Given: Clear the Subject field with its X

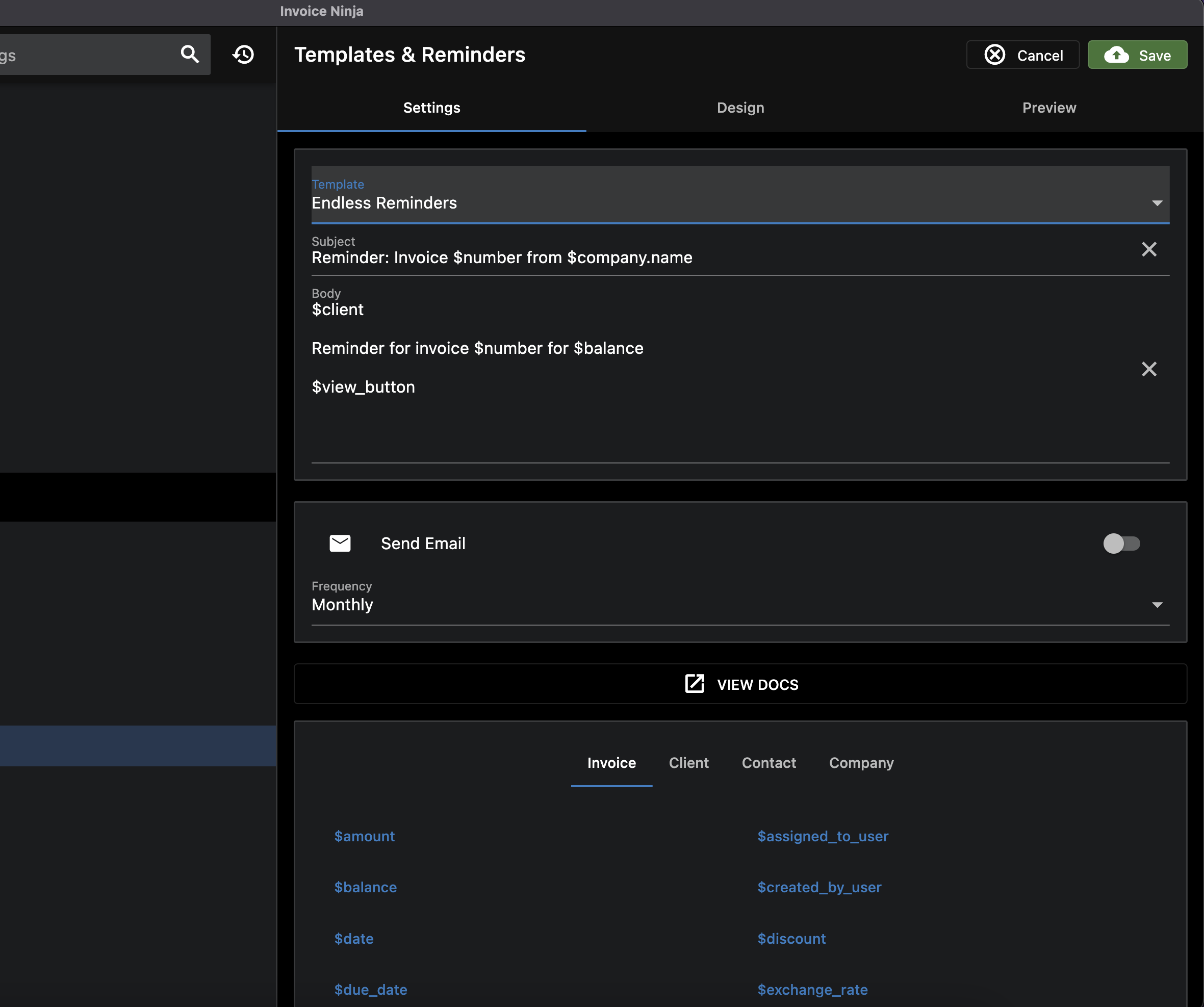Looking at the screenshot, I should [x=1148, y=249].
